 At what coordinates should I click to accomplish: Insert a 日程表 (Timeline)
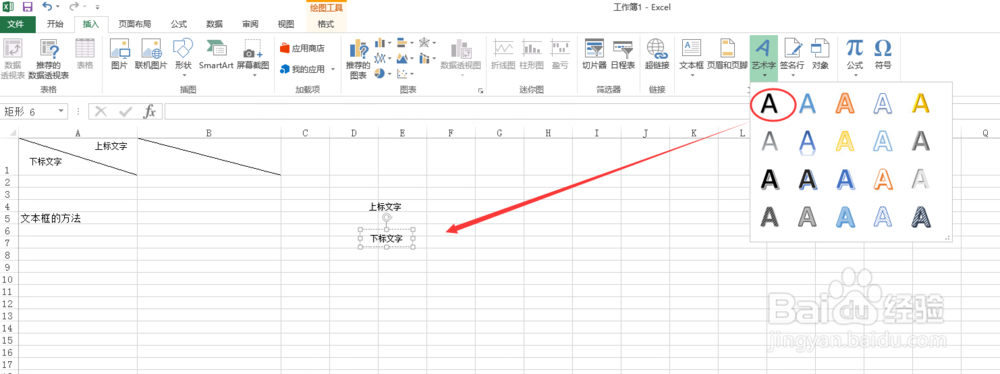click(622, 54)
